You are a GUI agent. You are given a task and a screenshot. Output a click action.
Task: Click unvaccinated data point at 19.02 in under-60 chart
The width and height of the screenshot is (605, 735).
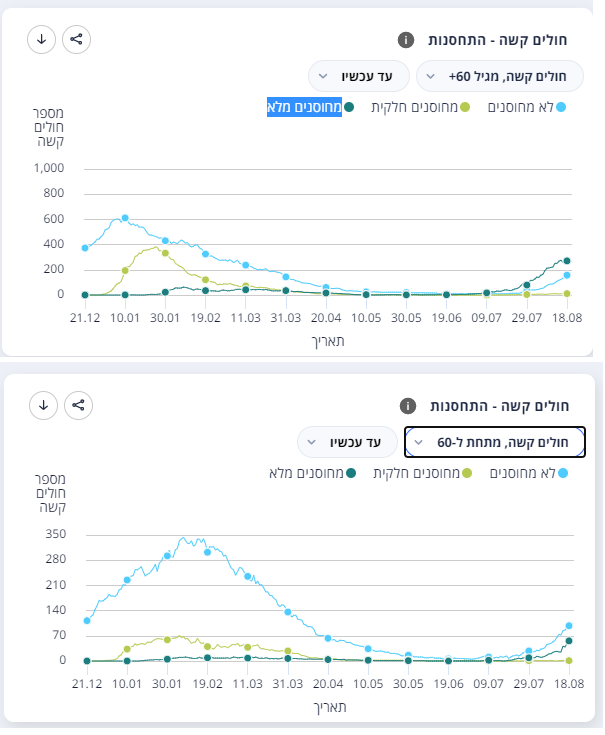[x=207, y=552]
